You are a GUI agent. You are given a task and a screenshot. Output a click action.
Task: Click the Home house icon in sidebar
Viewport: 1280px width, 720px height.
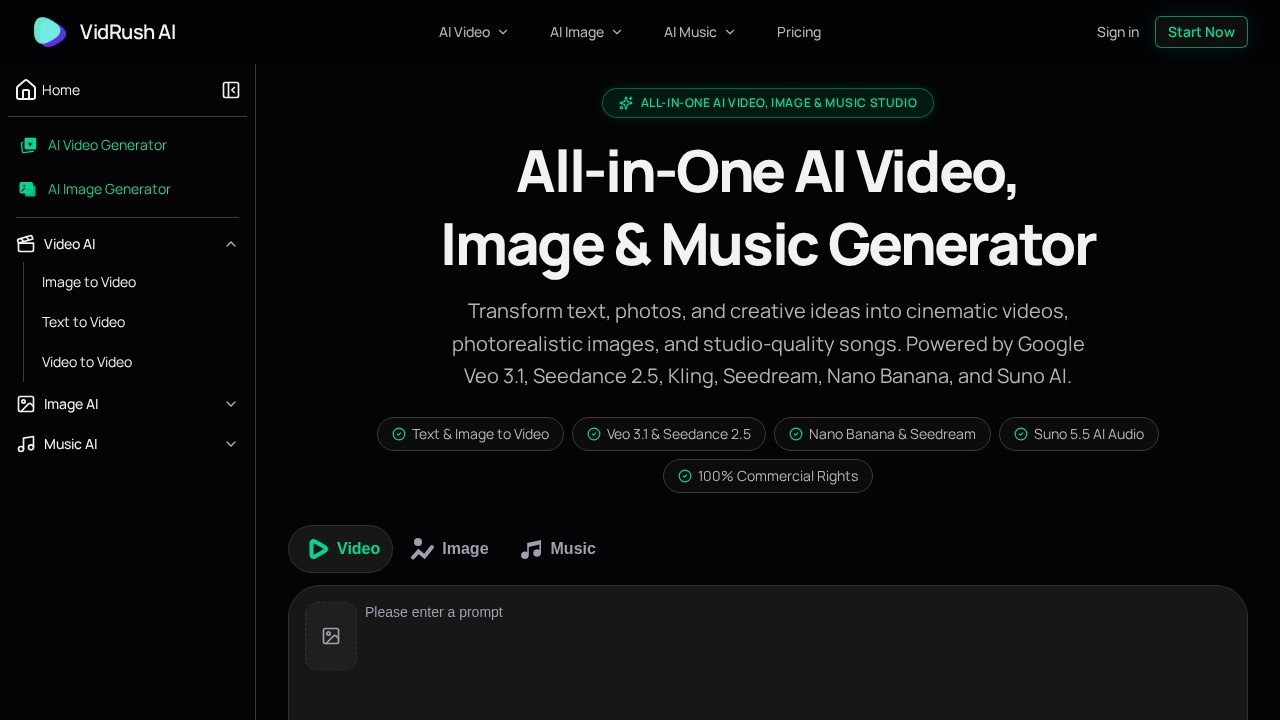[x=26, y=90]
